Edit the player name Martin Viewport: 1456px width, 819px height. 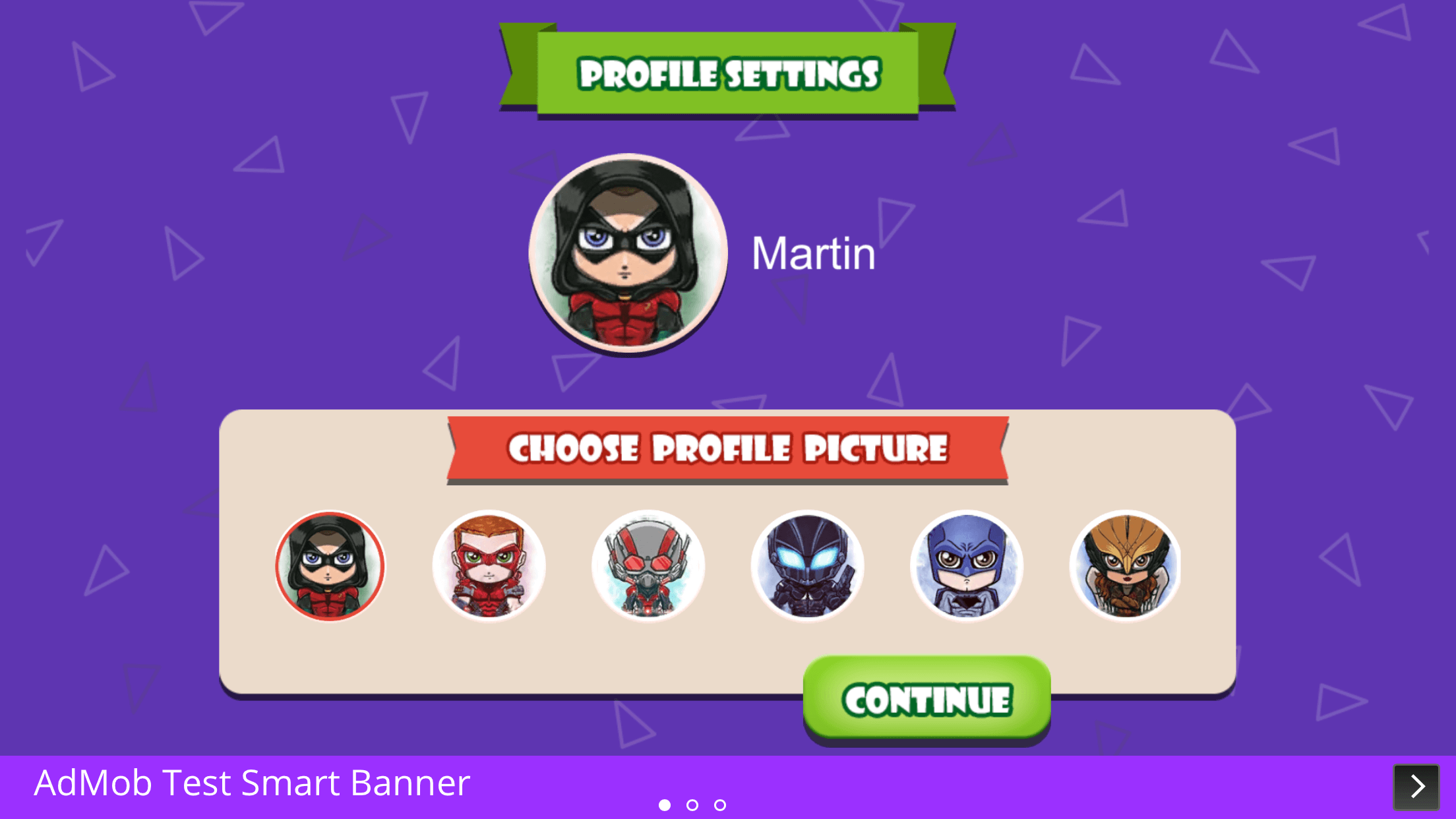click(x=814, y=254)
